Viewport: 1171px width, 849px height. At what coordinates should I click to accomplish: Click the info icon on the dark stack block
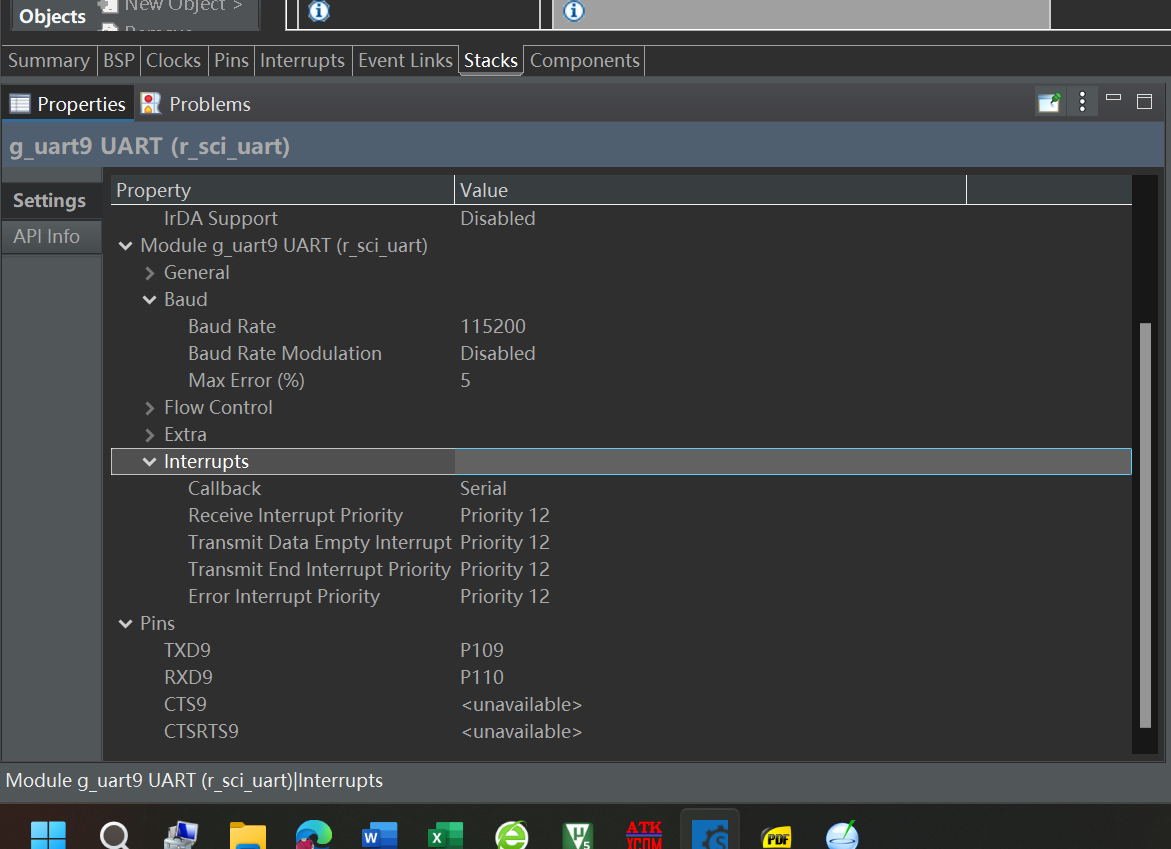pyautogui.click(x=319, y=10)
